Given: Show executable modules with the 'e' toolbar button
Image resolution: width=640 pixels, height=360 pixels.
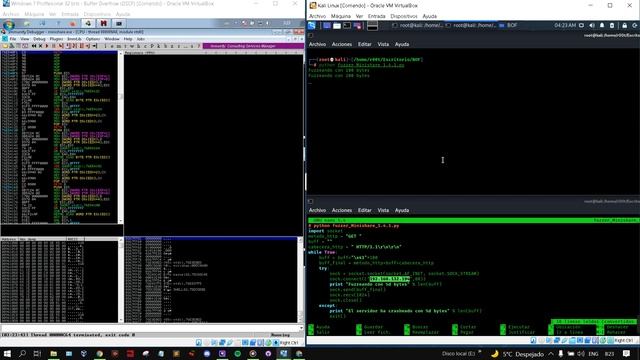Looking at the screenshot, I should tap(112, 46).
